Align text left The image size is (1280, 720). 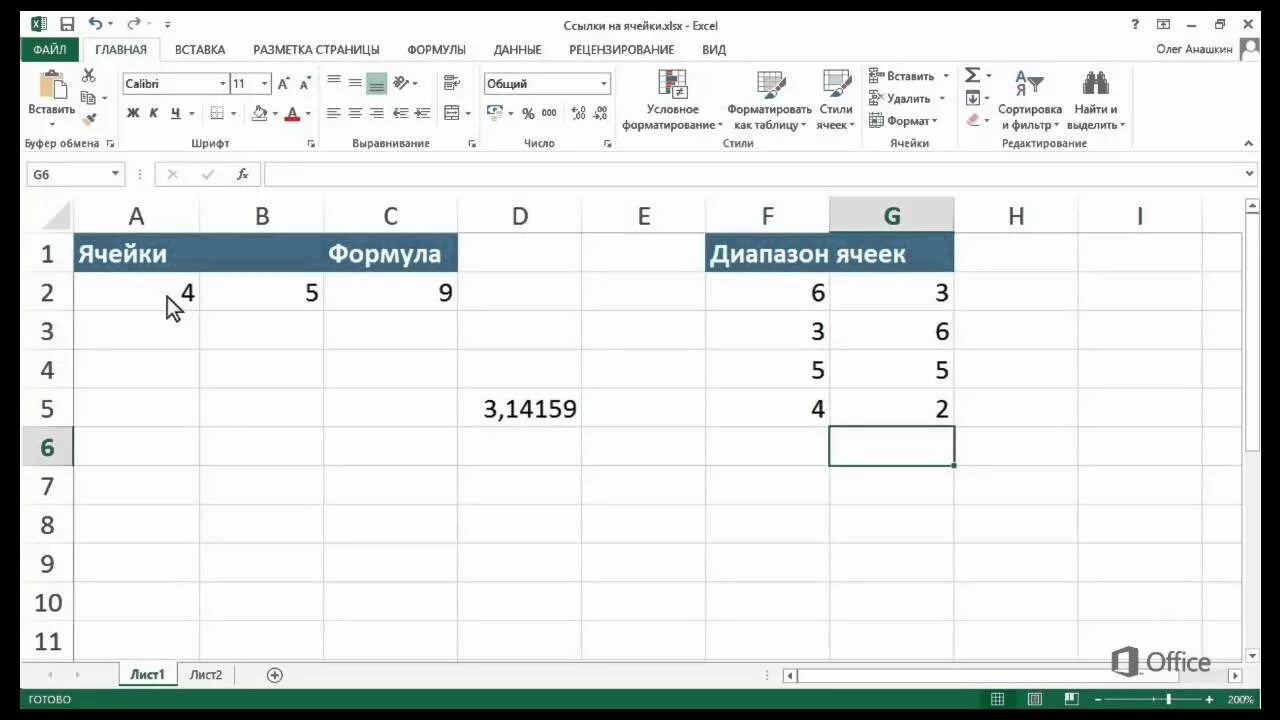(334, 113)
